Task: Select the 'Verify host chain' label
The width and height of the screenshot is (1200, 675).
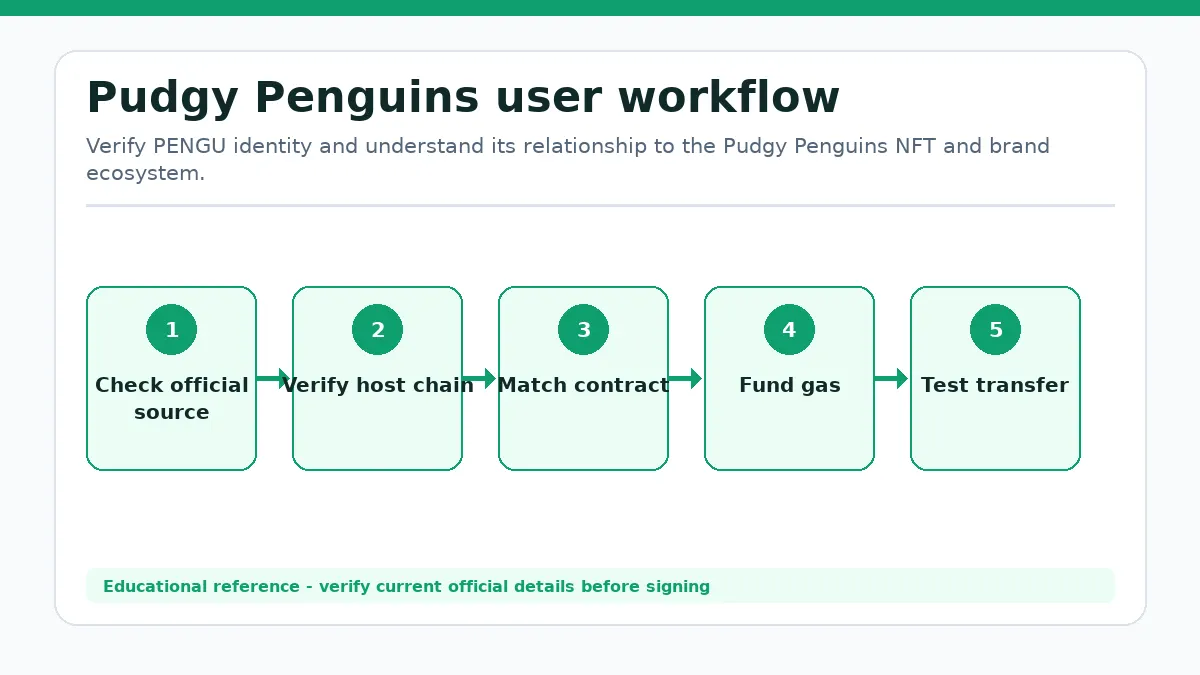Action: (x=377, y=385)
